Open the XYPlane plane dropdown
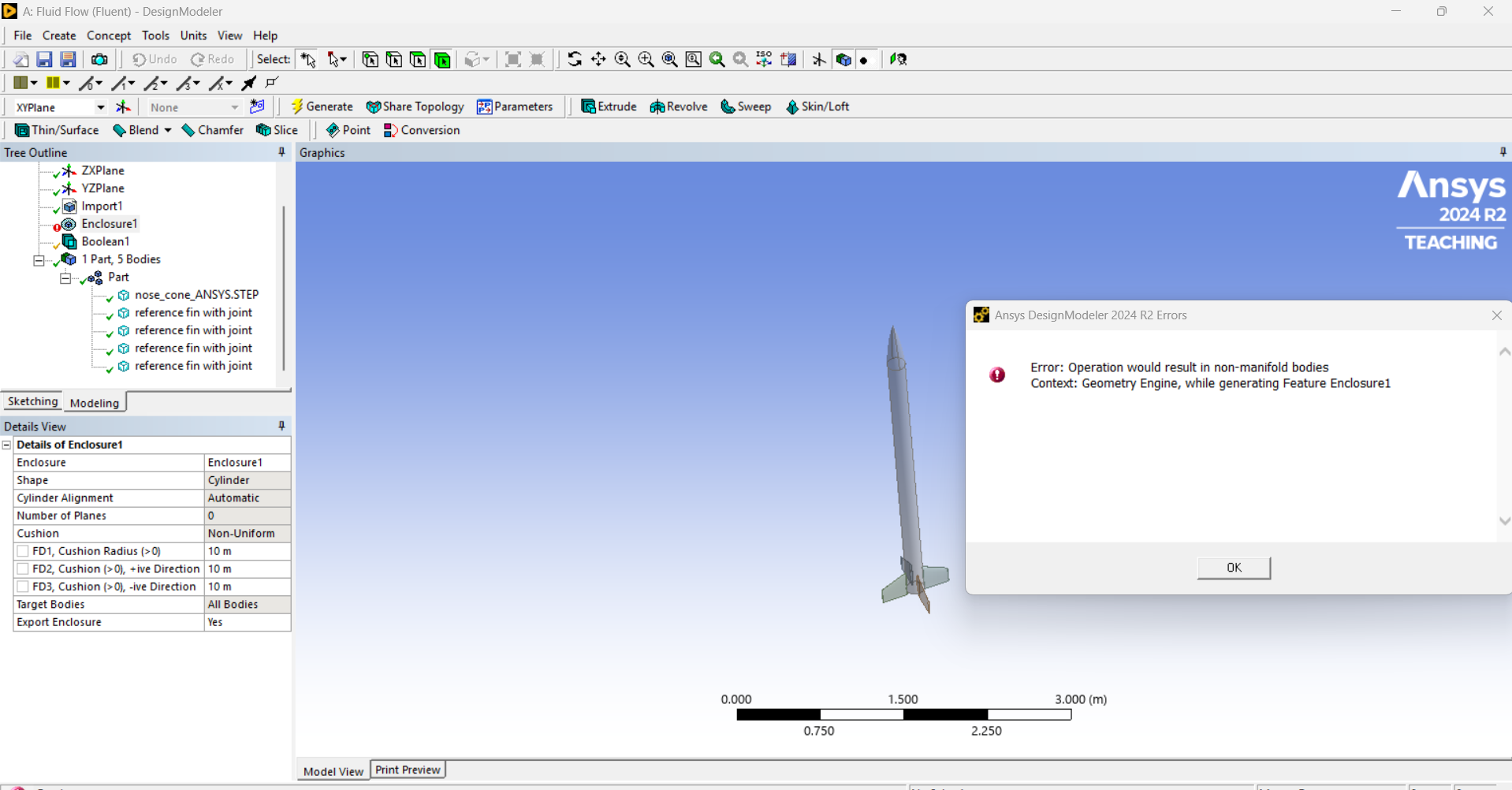1512x790 pixels. (100, 107)
